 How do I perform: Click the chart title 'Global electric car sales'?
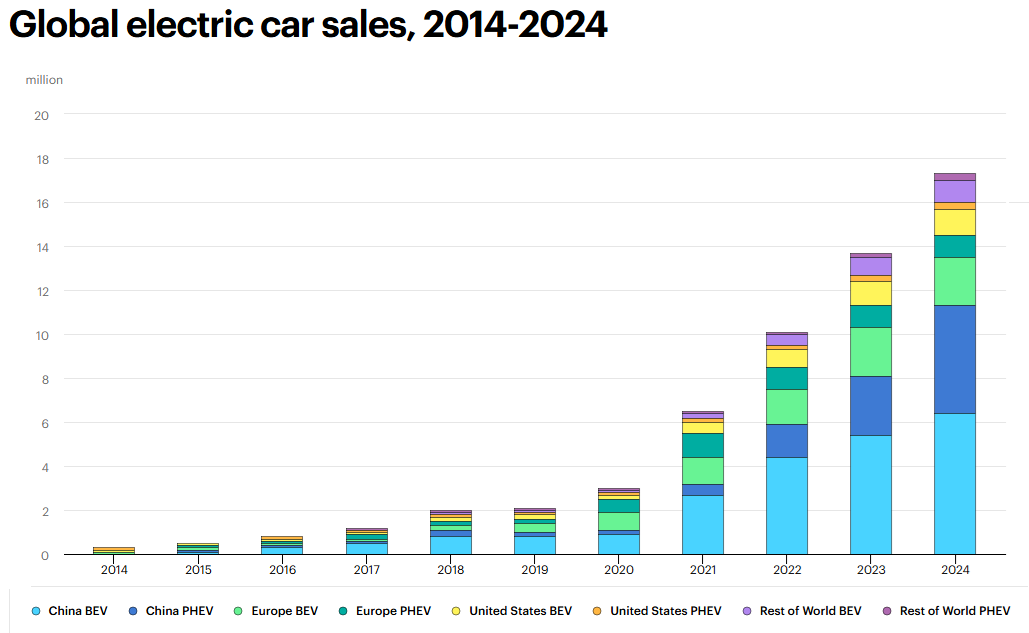click(x=308, y=26)
